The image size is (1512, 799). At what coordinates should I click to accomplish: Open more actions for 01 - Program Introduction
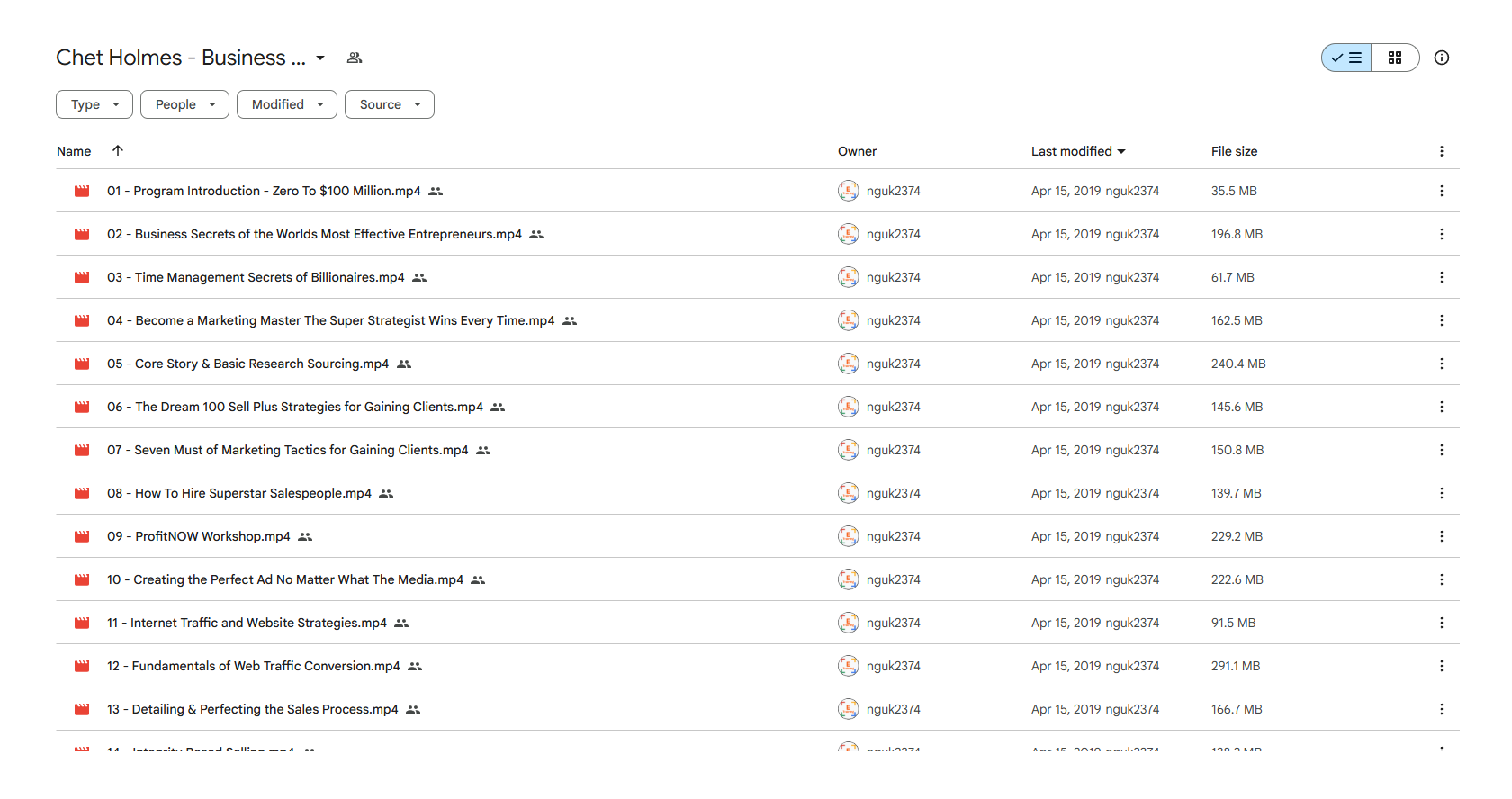[1442, 191]
